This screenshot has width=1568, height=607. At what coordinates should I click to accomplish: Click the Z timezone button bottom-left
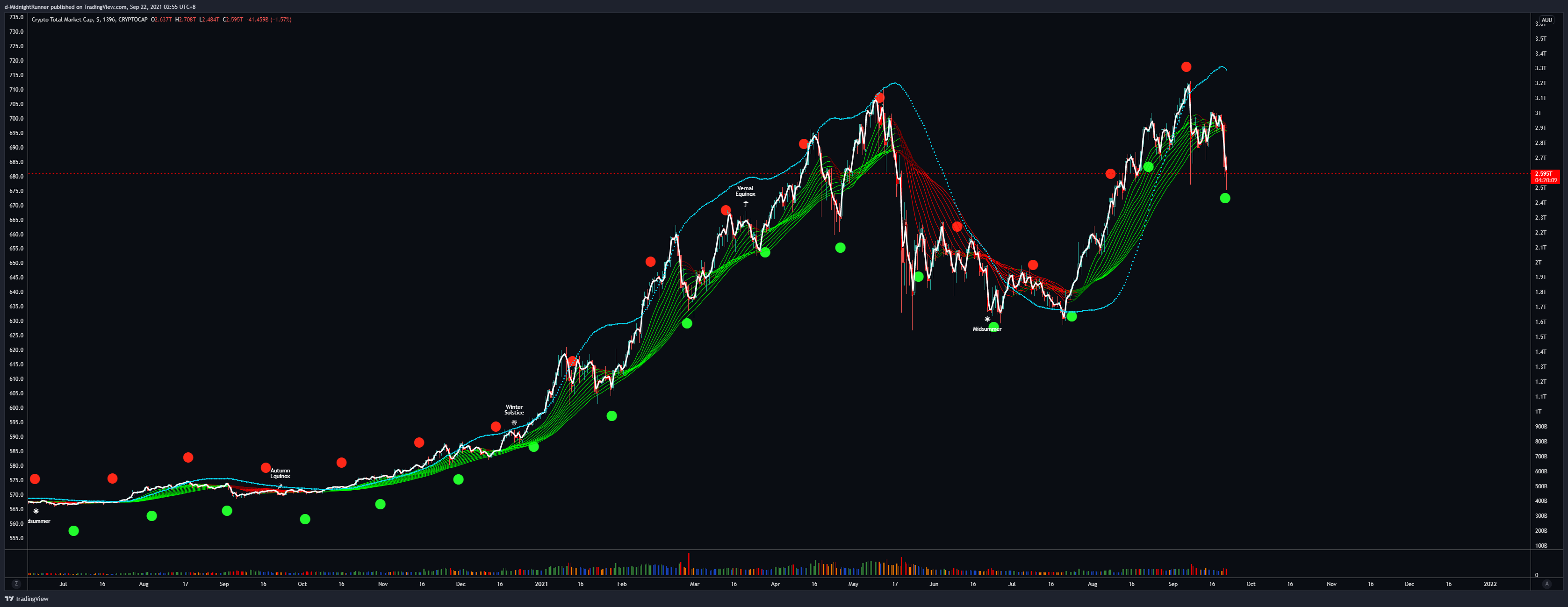click(x=16, y=584)
